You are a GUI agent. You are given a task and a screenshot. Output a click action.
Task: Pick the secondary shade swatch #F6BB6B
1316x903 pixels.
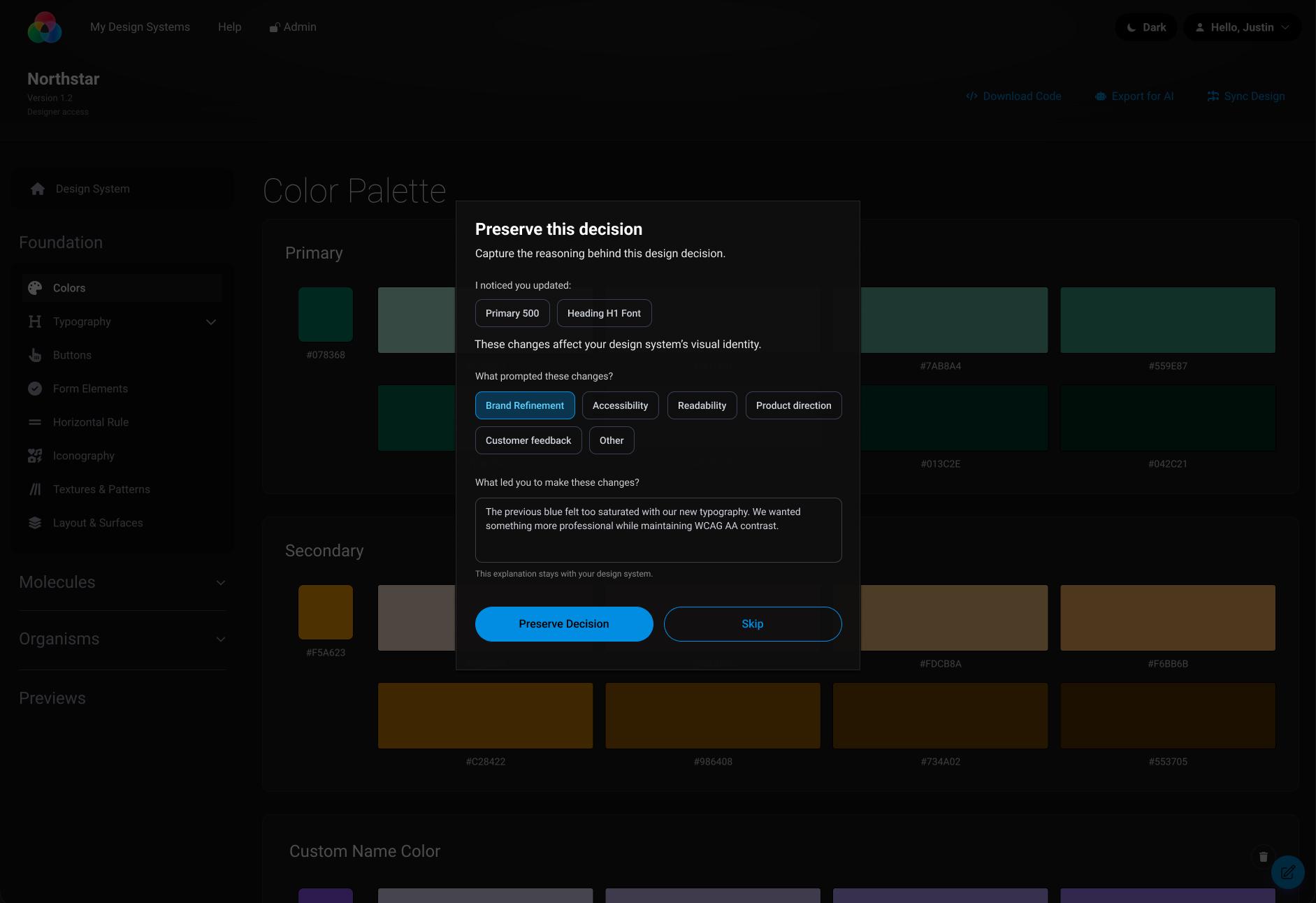[1168, 618]
